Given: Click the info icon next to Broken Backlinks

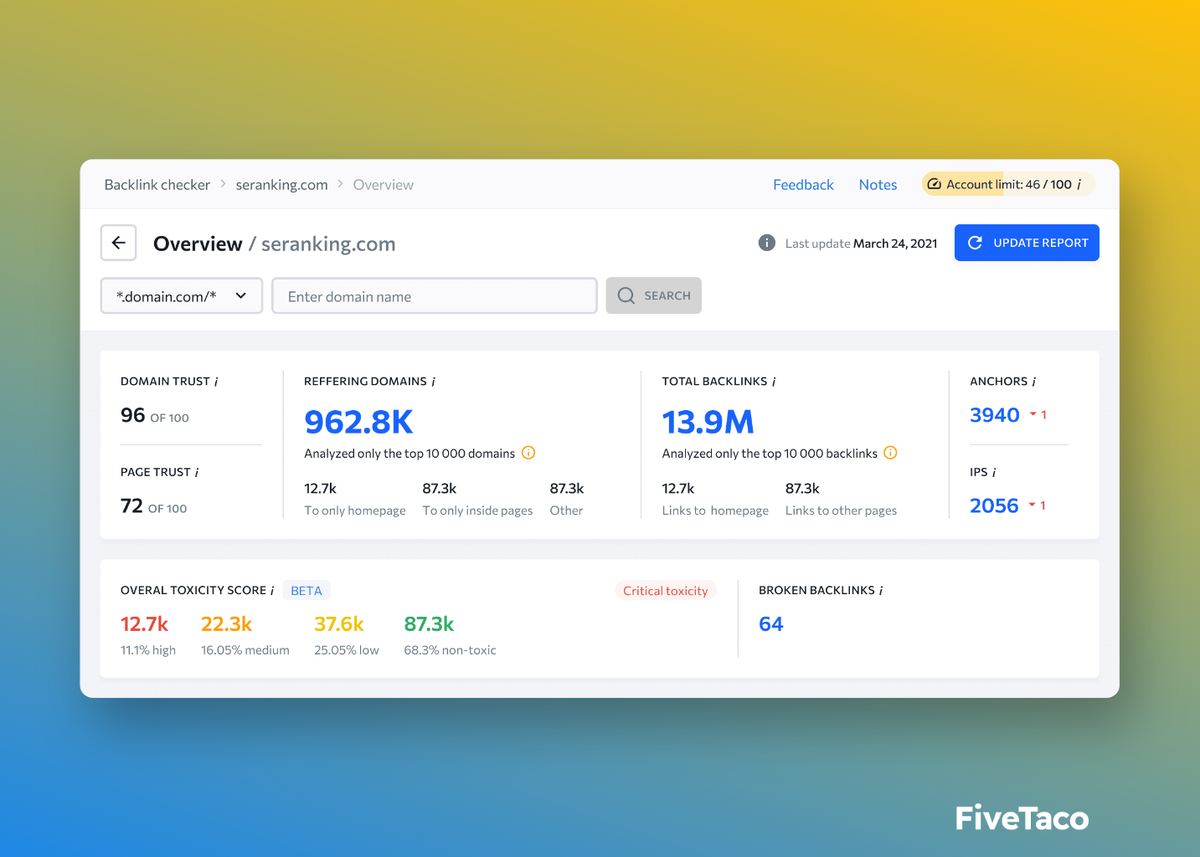Looking at the screenshot, I should pos(880,591).
